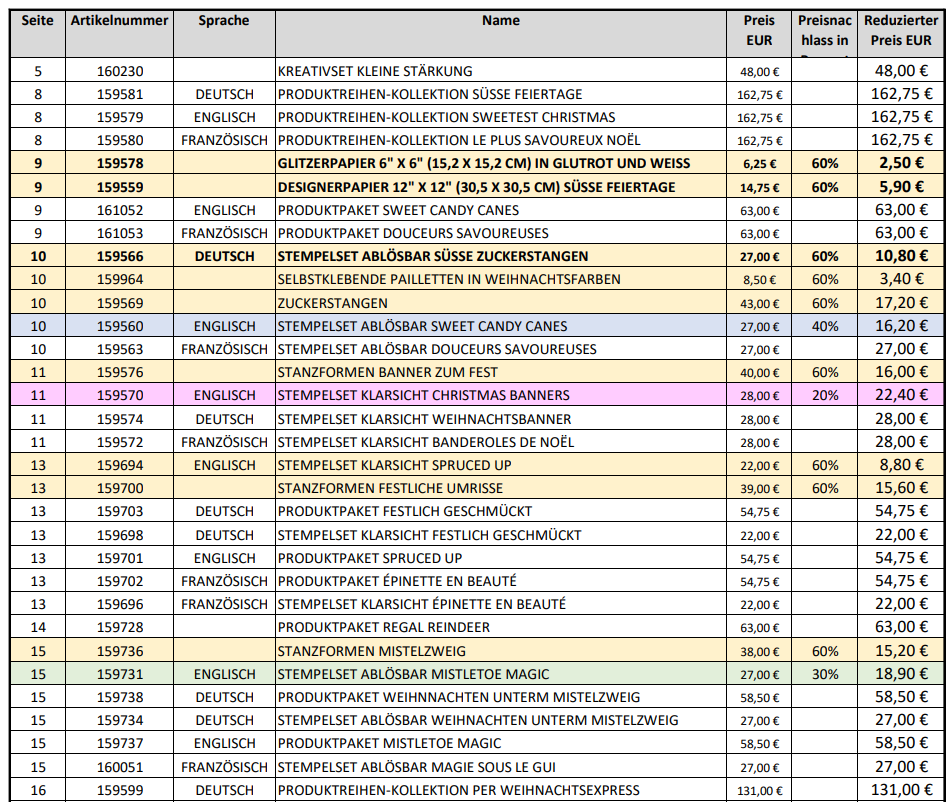
Task: Click article number 159728
Action: pos(119,627)
